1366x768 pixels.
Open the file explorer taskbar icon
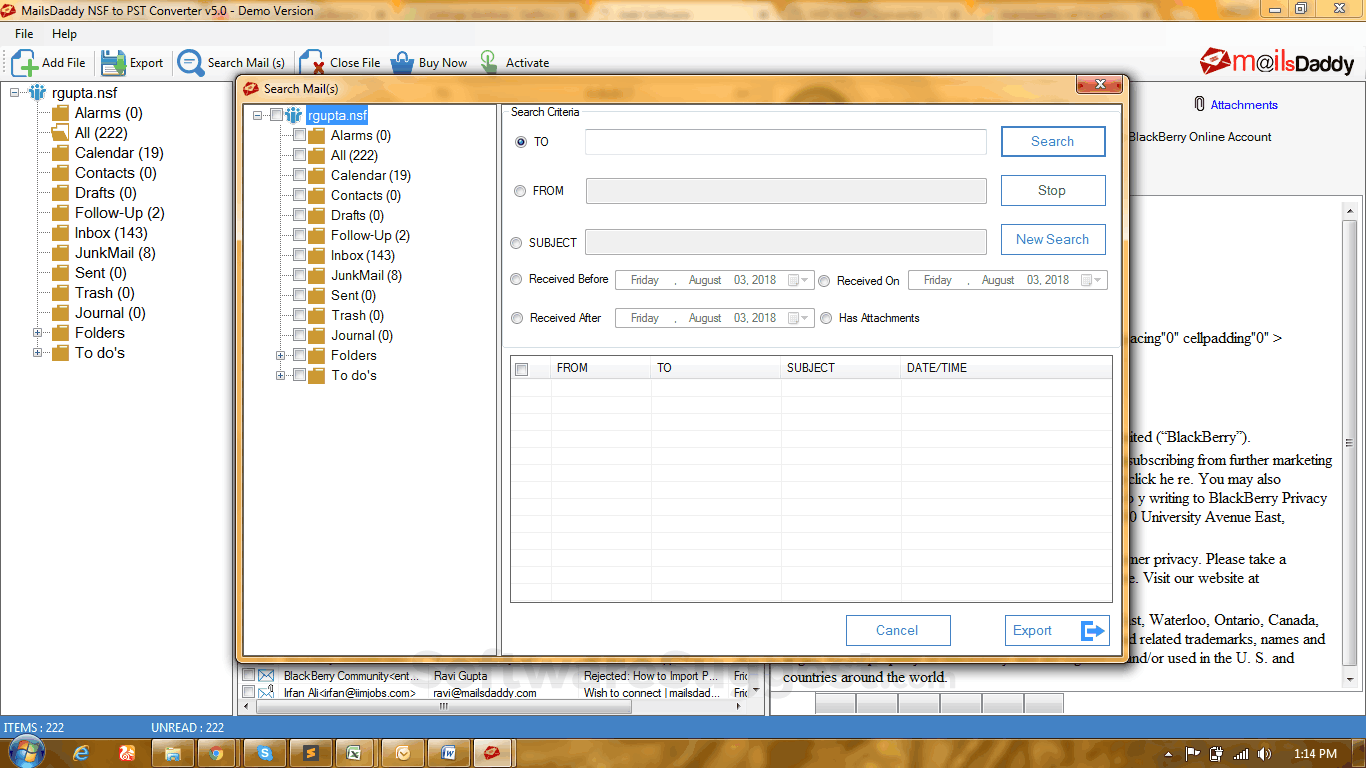(172, 753)
